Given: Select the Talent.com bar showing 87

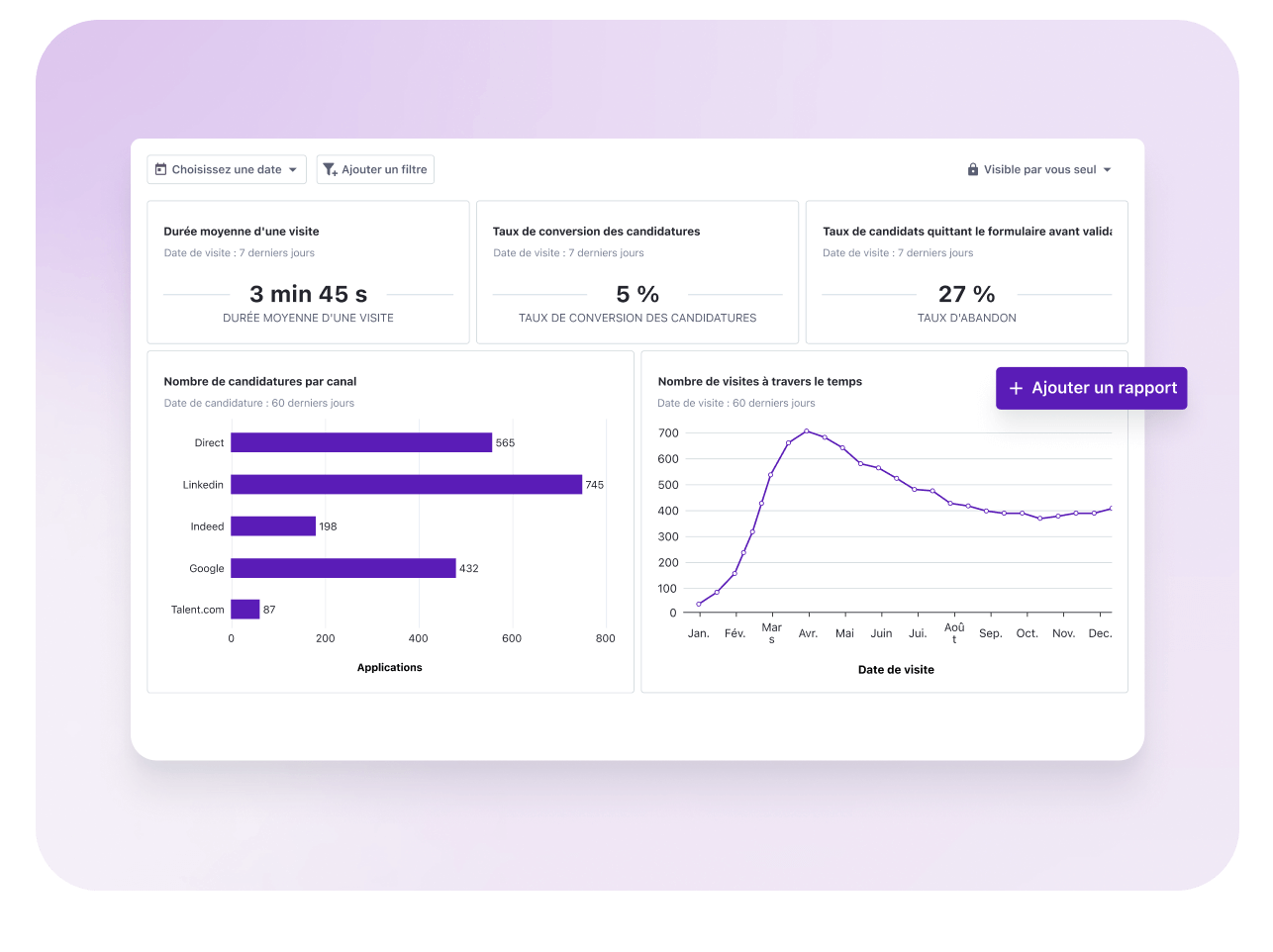Looking at the screenshot, I should click(x=245, y=610).
